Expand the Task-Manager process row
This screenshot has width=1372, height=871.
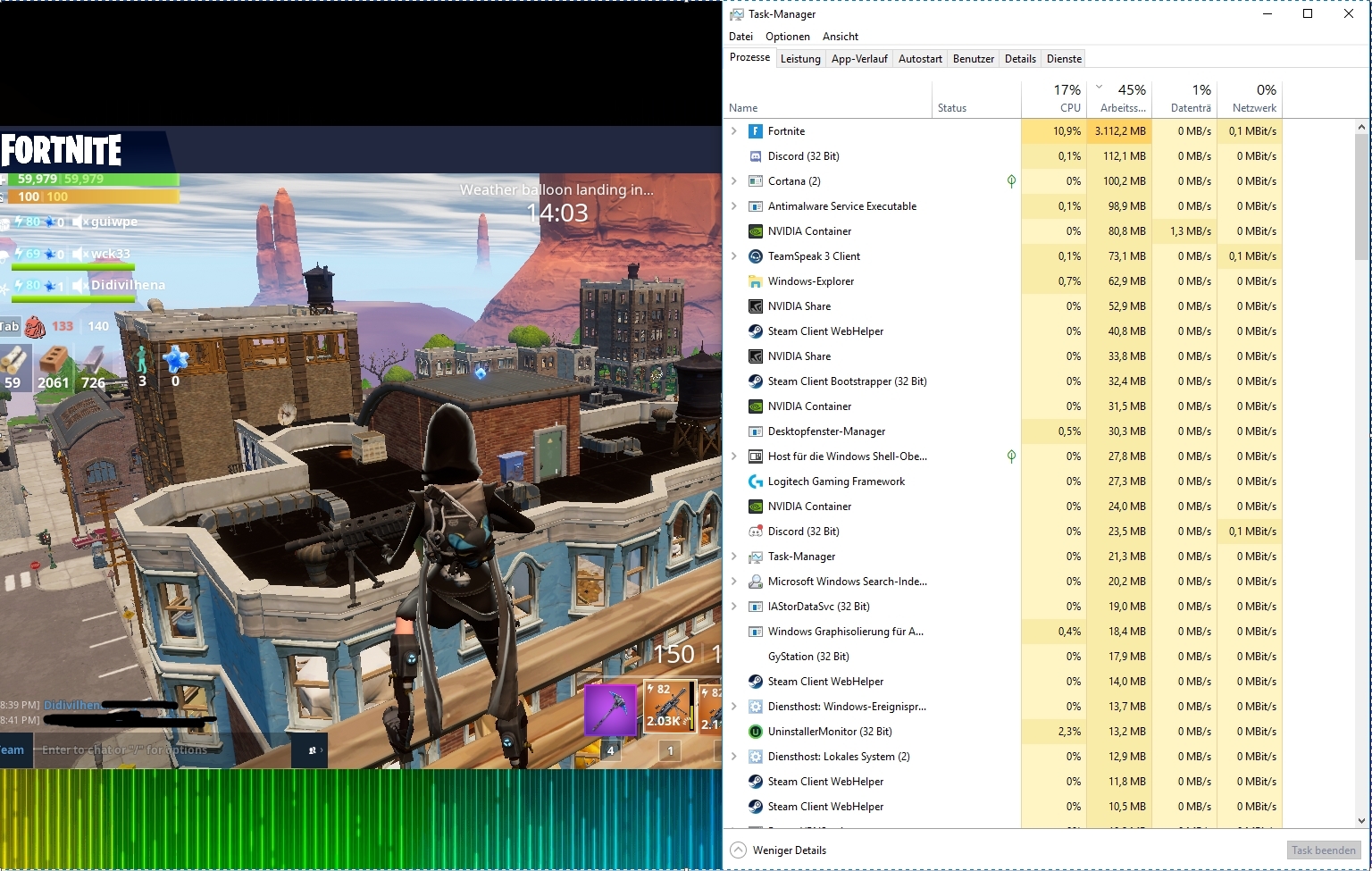(x=734, y=557)
